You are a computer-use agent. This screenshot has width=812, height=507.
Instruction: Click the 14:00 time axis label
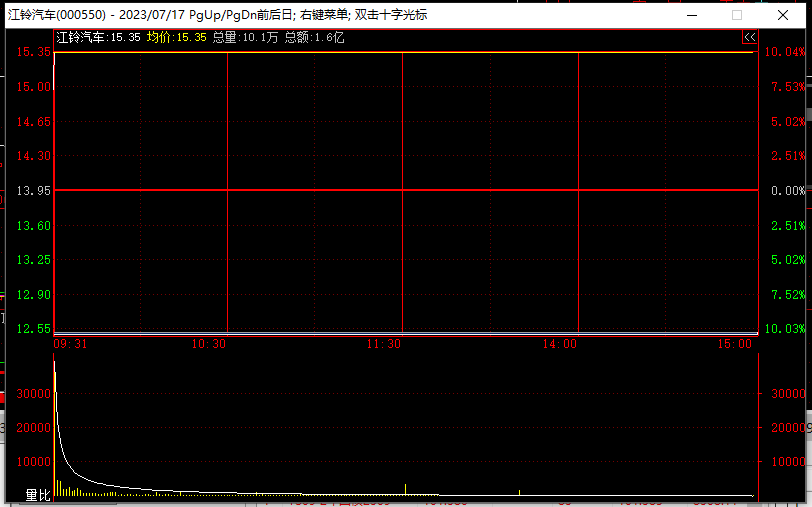(x=559, y=344)
